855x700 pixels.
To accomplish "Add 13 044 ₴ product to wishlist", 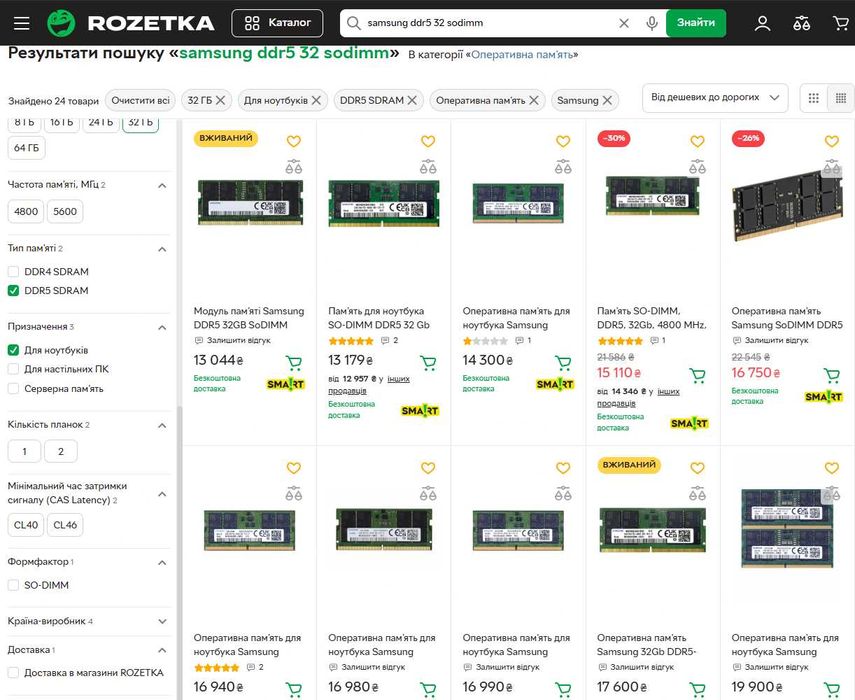I will [x=294, y=141].
